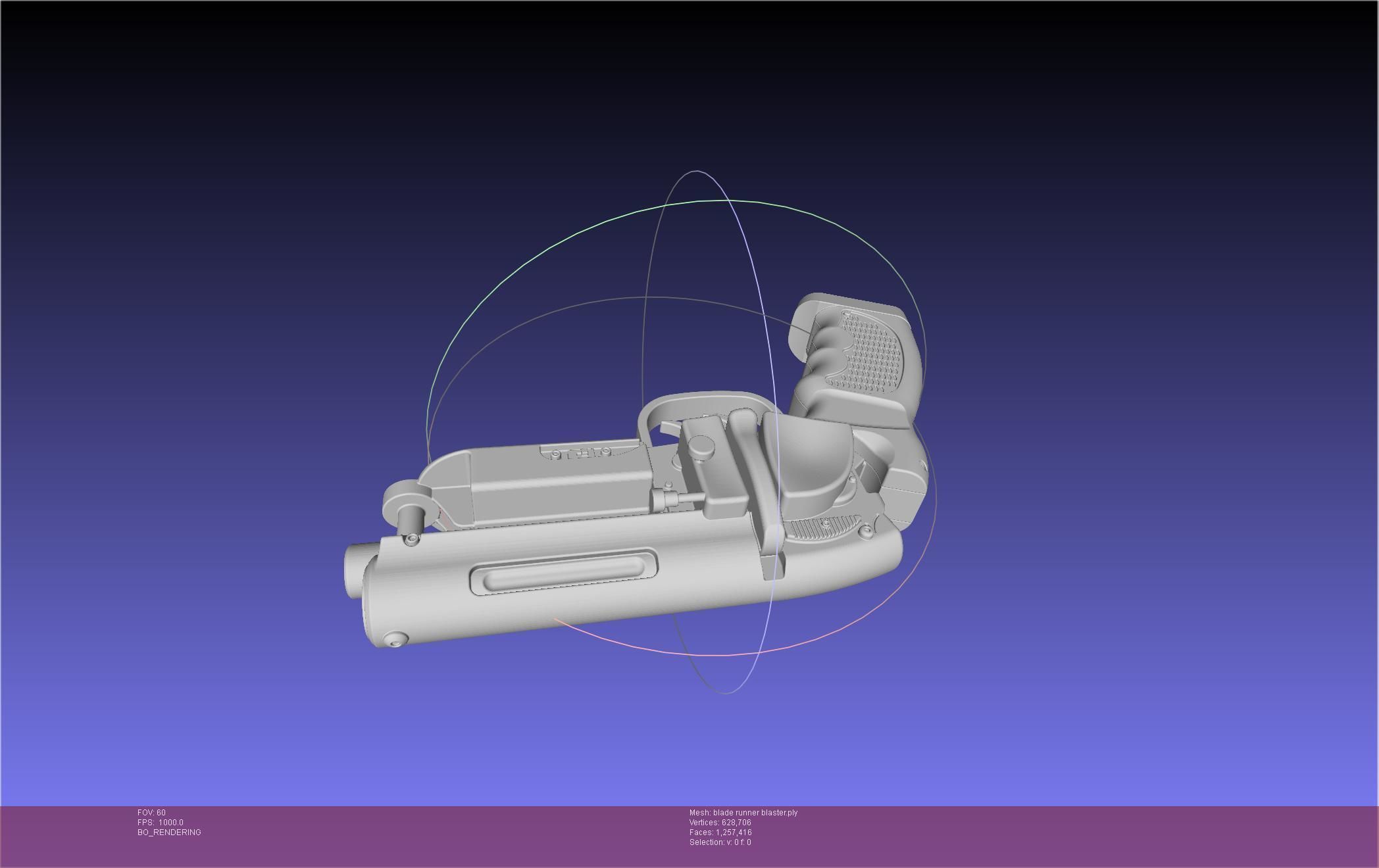Click the 'Faces: 1,257,416' text

click(x=720, y=832)
